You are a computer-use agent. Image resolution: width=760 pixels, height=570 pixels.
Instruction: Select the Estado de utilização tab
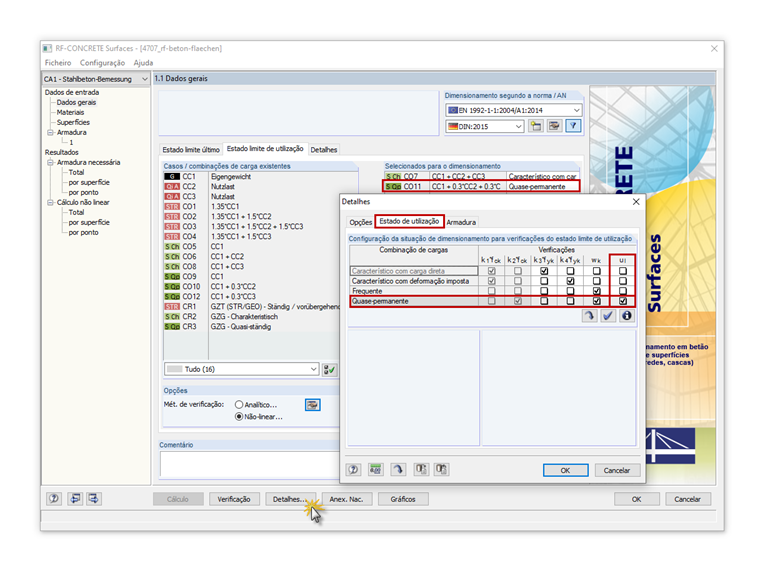click(x=409, y=221)
